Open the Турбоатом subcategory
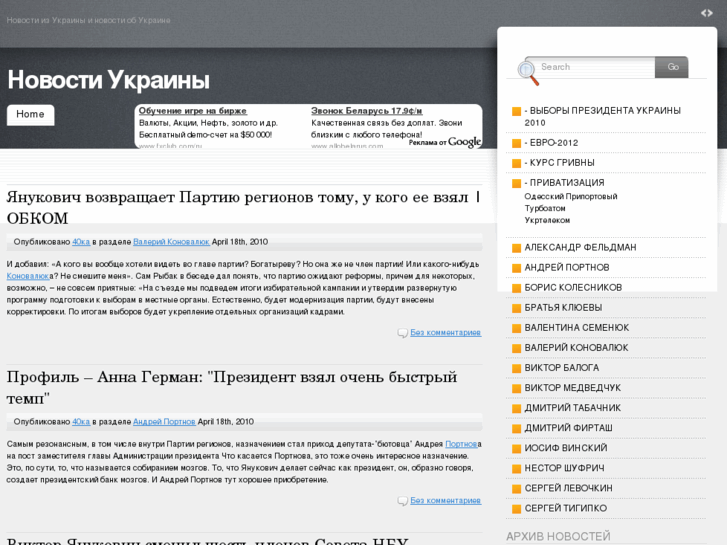 (x=545, y=209)
